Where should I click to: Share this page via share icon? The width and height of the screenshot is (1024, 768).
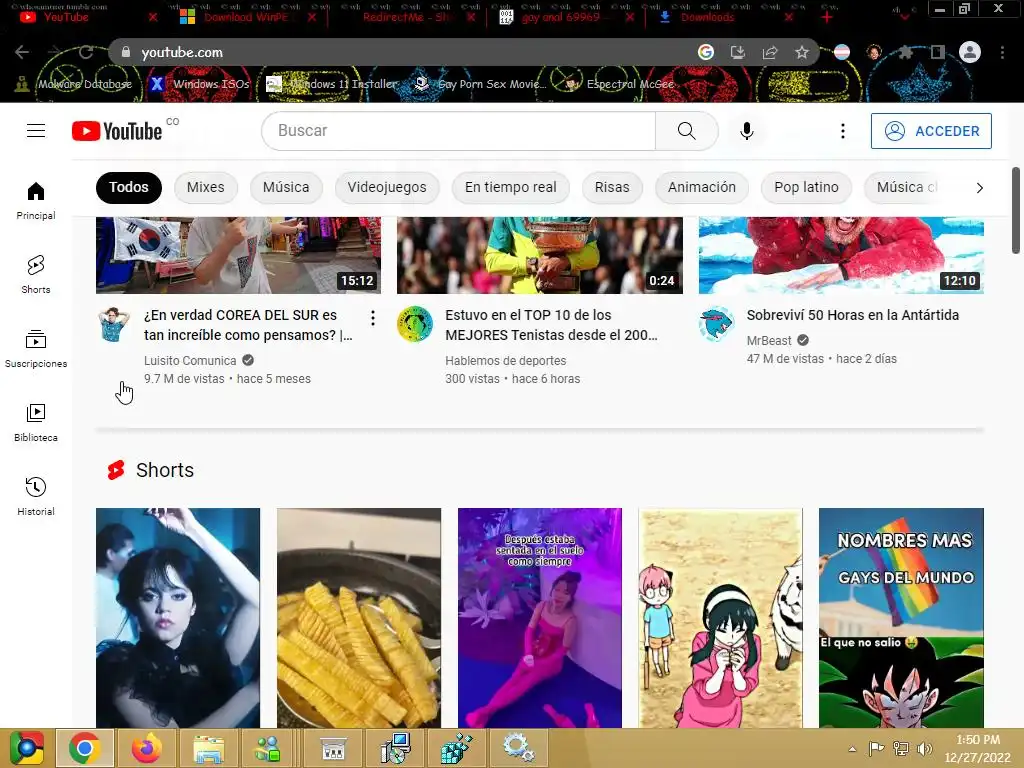tap(770, 52)
